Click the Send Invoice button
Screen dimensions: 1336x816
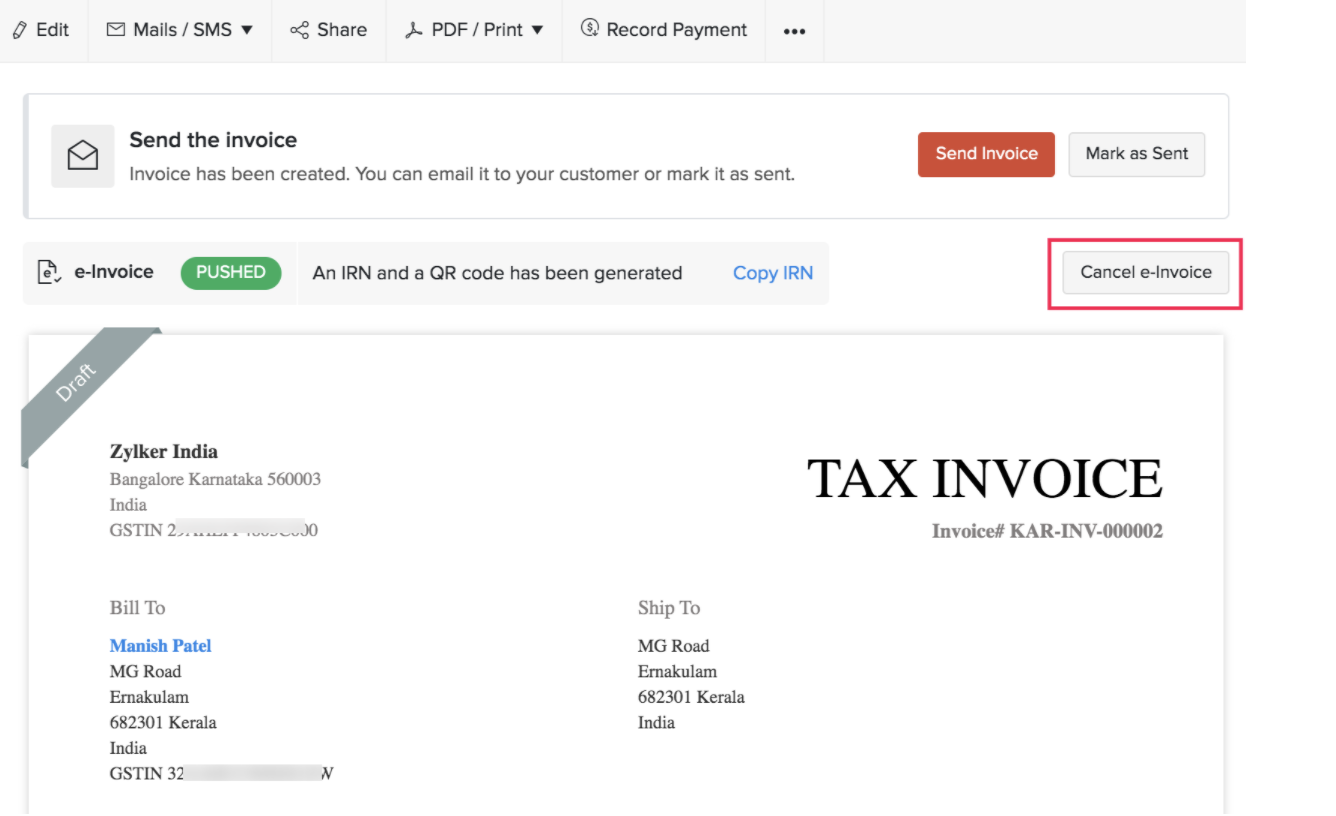985,154
